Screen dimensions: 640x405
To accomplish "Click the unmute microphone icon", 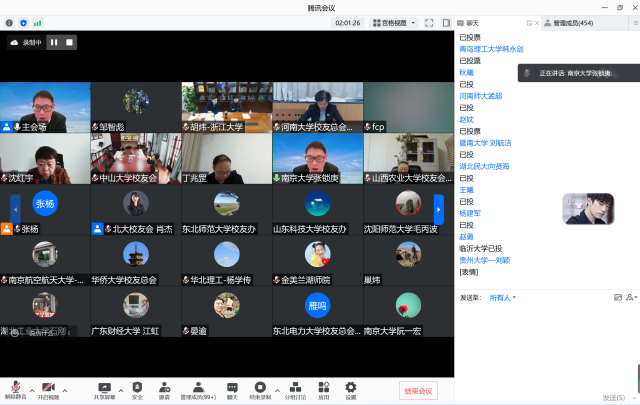I will point(14,388).
